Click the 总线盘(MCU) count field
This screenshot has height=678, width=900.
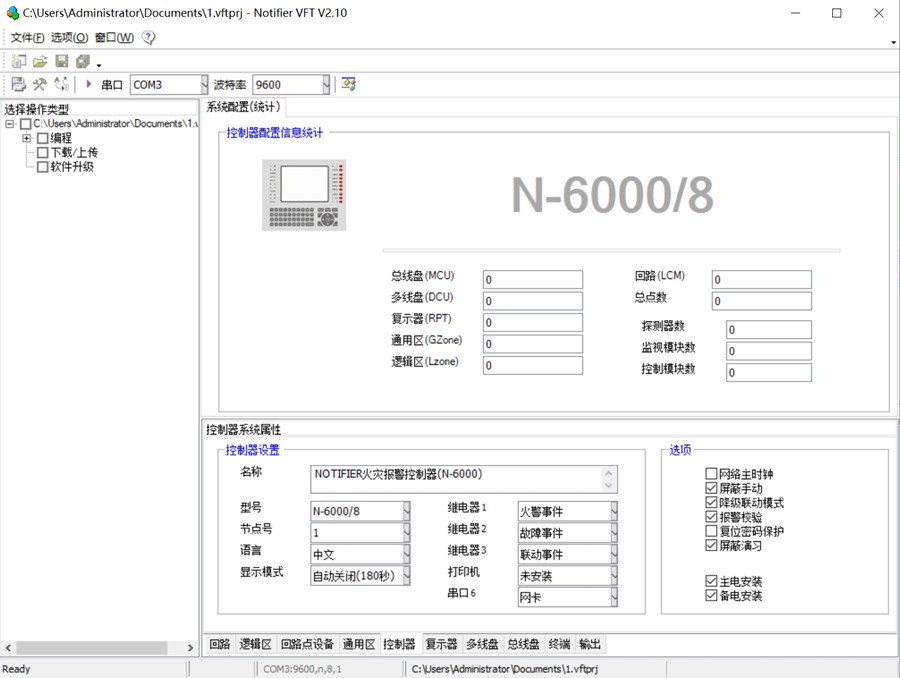click(x=533, y=280)
